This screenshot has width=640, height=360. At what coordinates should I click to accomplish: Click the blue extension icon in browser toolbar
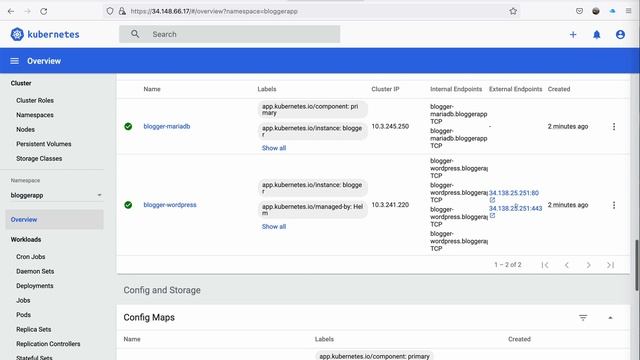pyautogui.click(x=612, y=11)
